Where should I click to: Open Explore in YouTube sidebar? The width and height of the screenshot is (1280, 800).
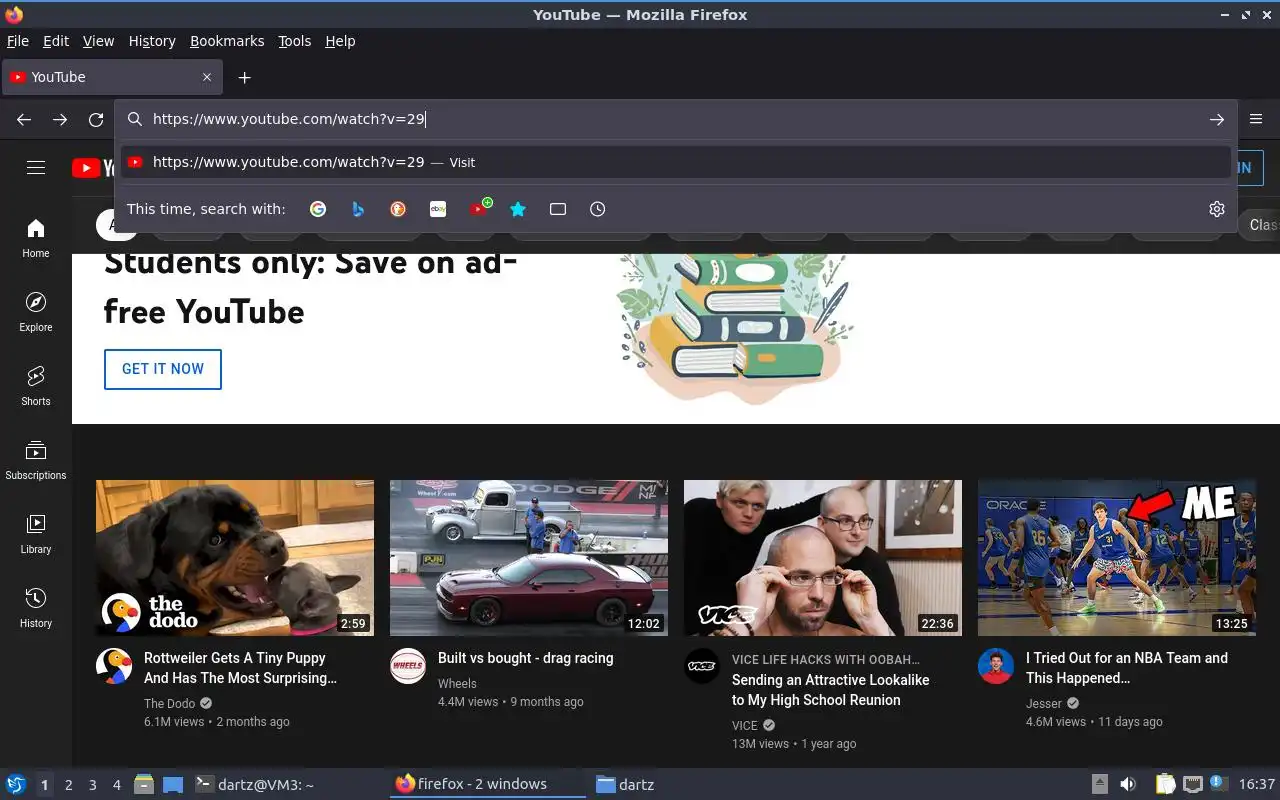36,312
